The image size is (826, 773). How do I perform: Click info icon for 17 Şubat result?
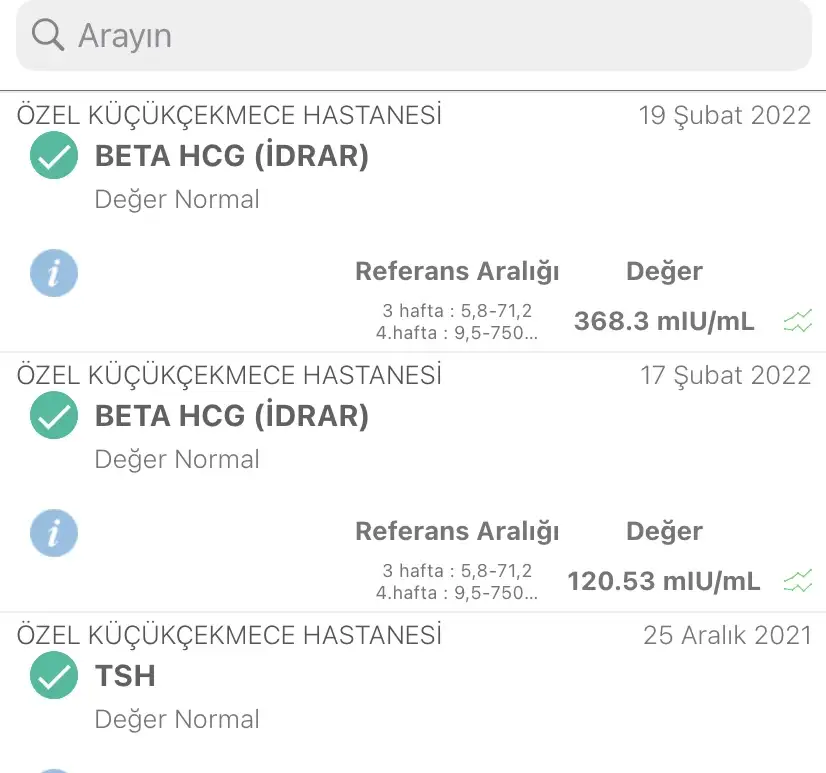pyautogui.click(x=53, y=533)
